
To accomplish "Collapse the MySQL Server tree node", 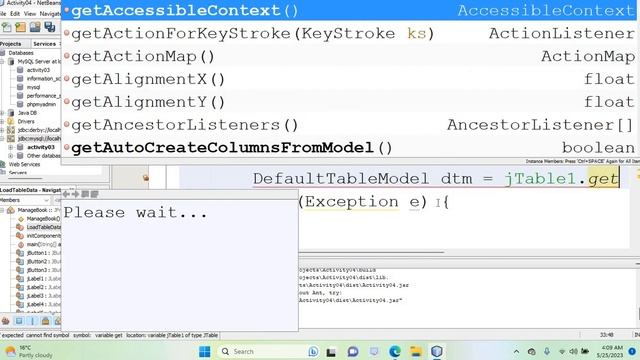I will point(2,61).
